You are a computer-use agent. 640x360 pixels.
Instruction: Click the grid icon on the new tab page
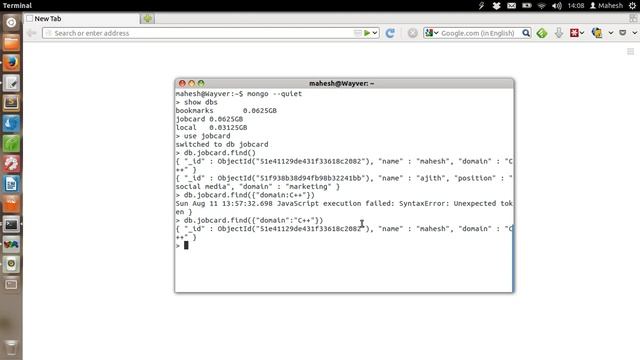pyautogui.click(x=631, y=51)
